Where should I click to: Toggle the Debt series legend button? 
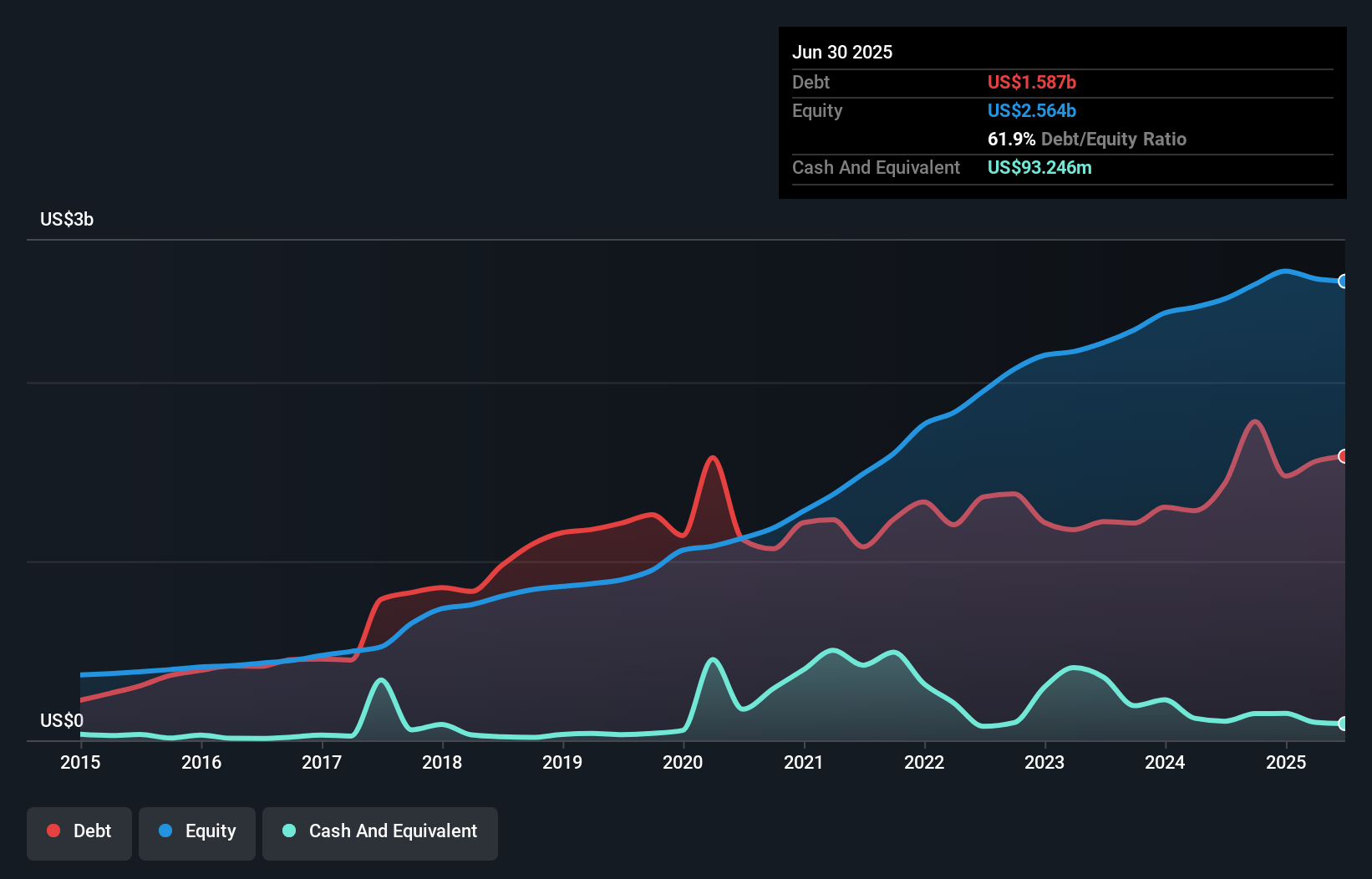point(79,833)
